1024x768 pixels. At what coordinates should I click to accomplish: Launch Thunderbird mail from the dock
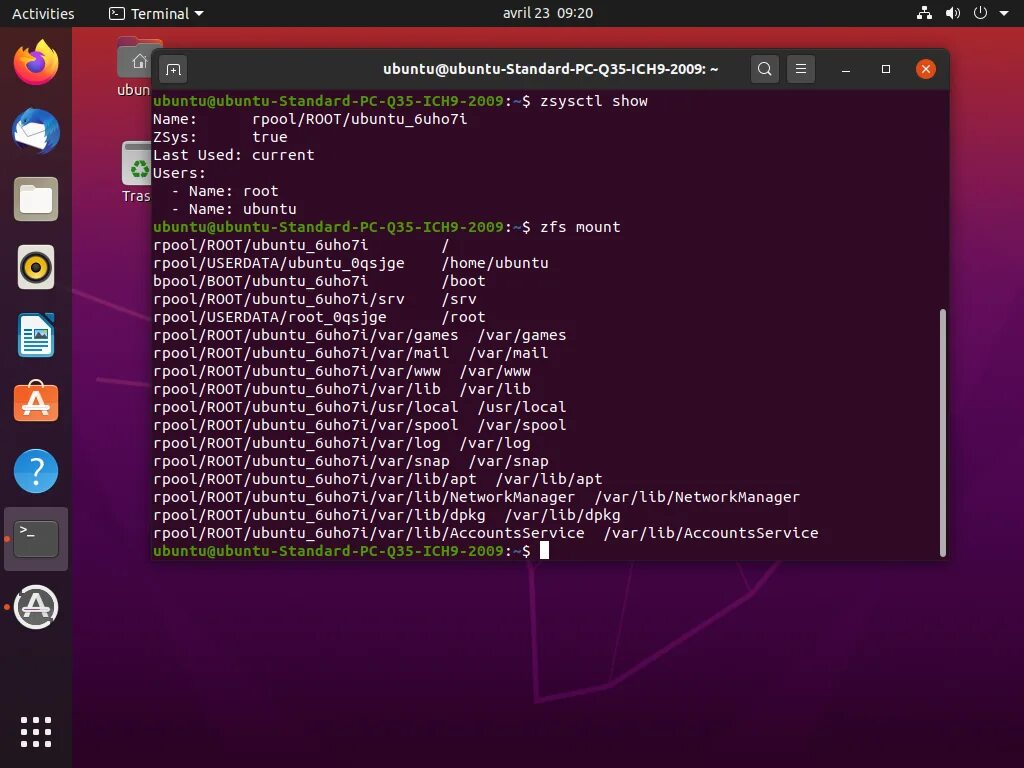(36, 131)
